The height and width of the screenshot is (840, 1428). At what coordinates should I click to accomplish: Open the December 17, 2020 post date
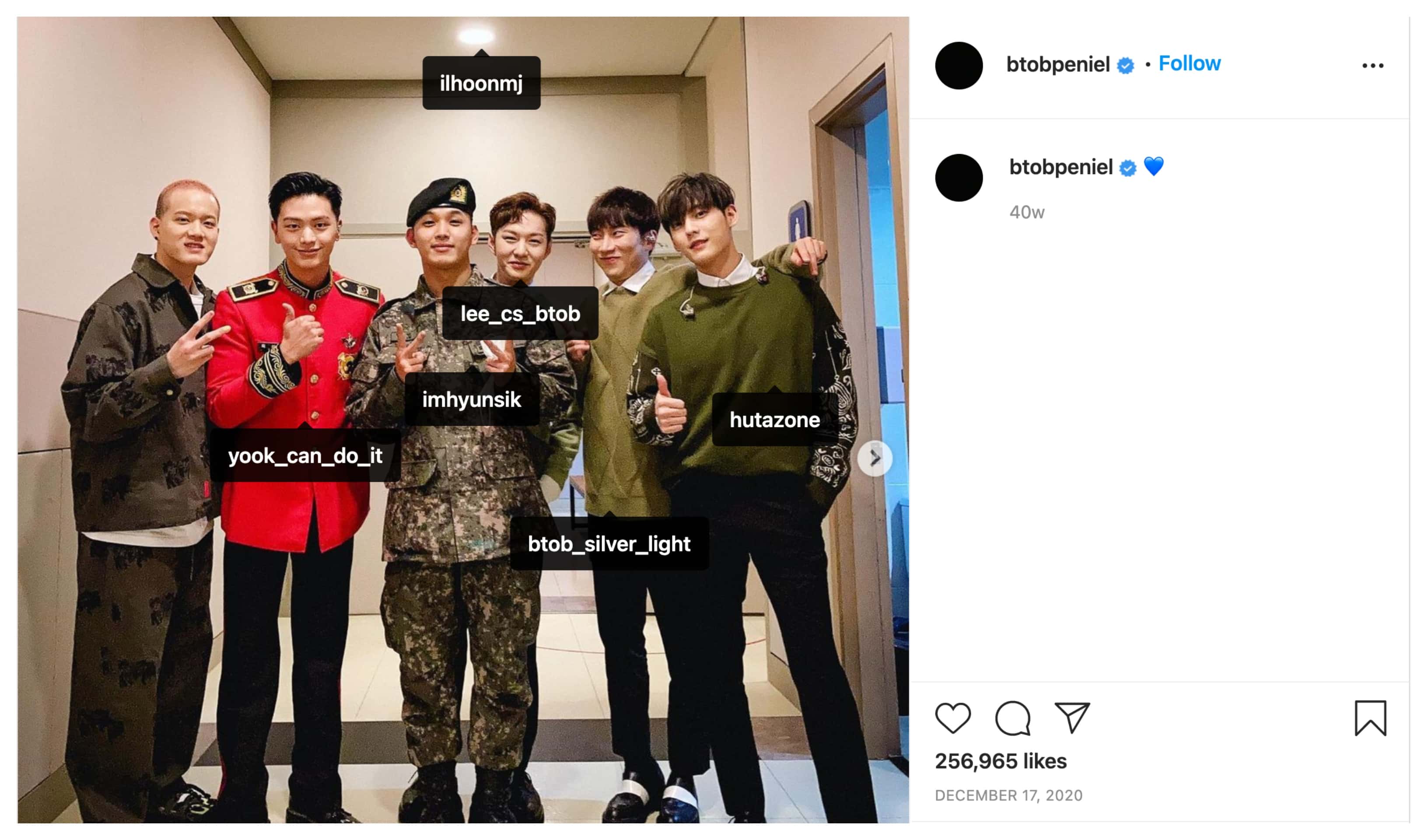point(1009,796)
